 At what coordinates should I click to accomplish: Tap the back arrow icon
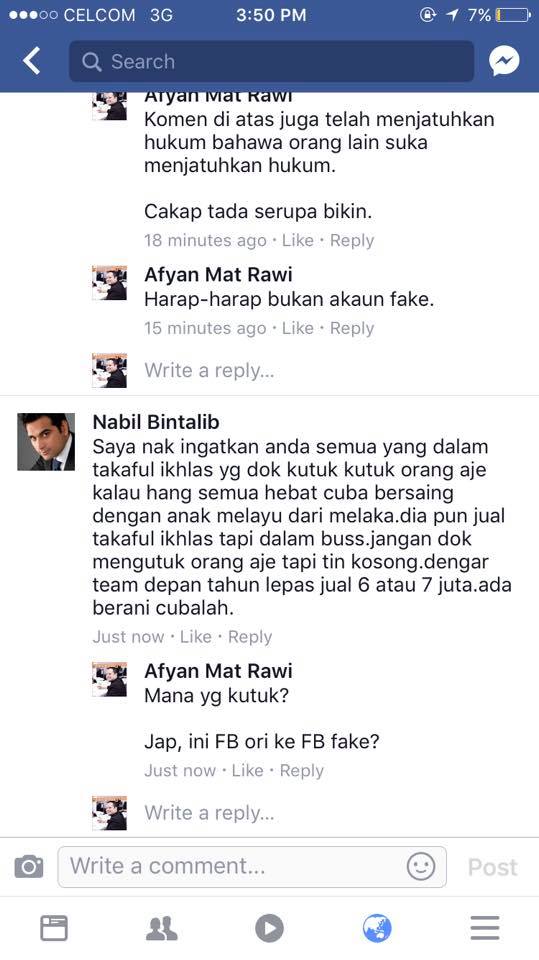(x=31, y=61)
